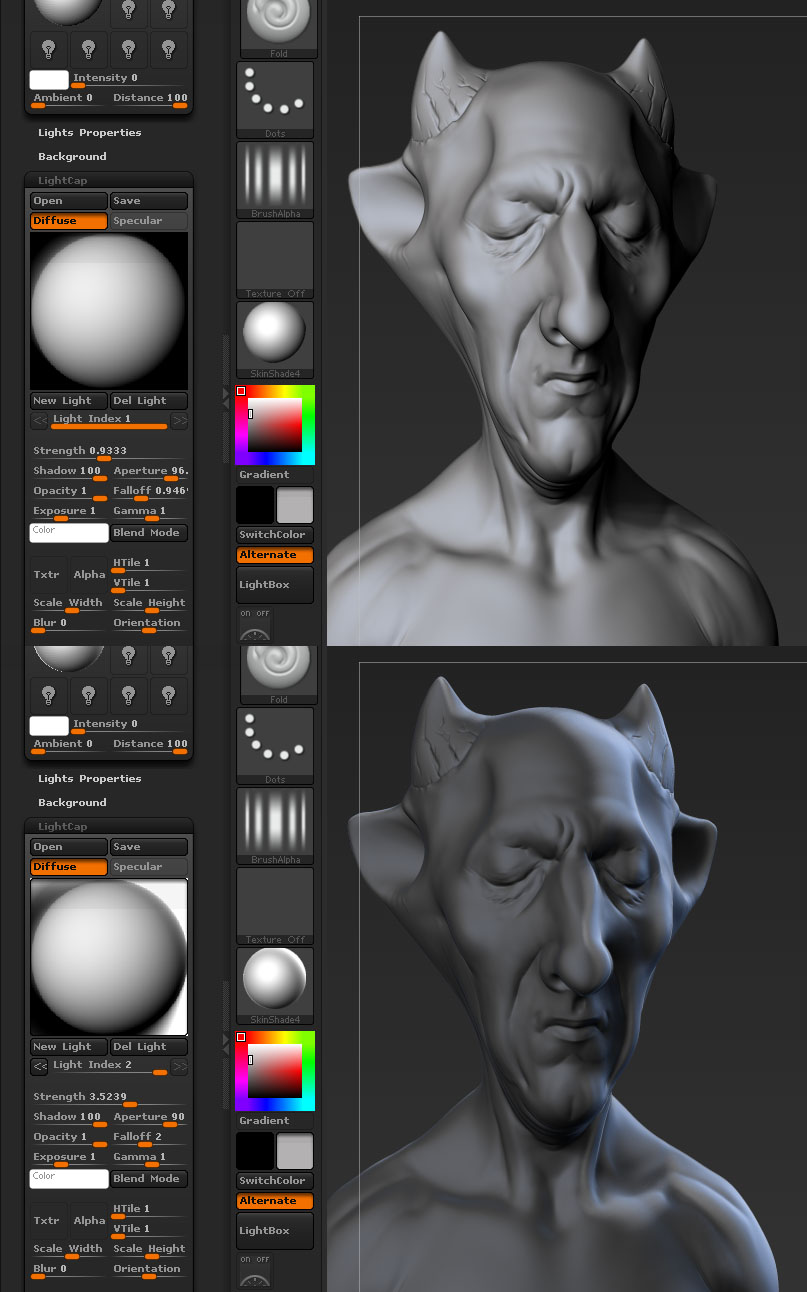807x1292 pixels.
Task: Open SkinShade4 material sphere in upper screenshot
Action: click(275, 339)
